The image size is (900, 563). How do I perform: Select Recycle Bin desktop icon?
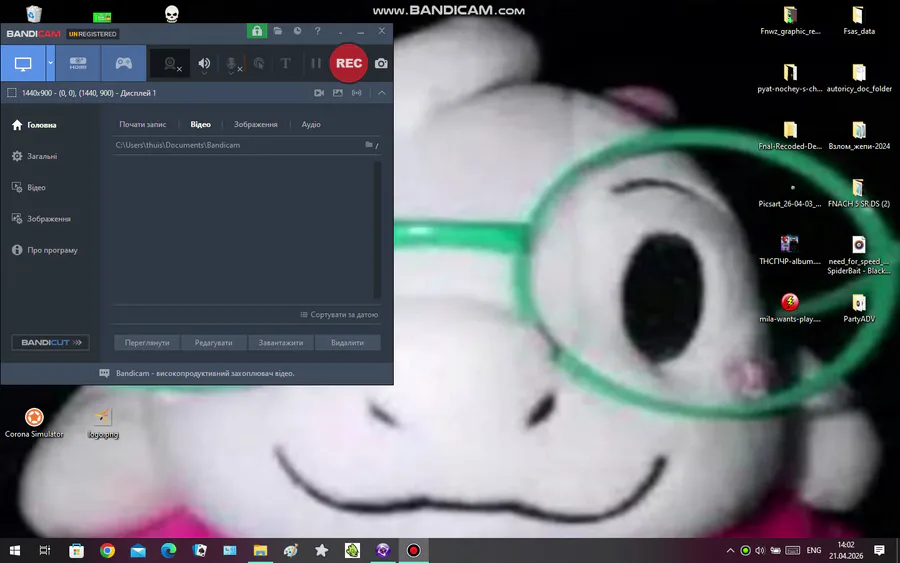[x=34, y=13]
